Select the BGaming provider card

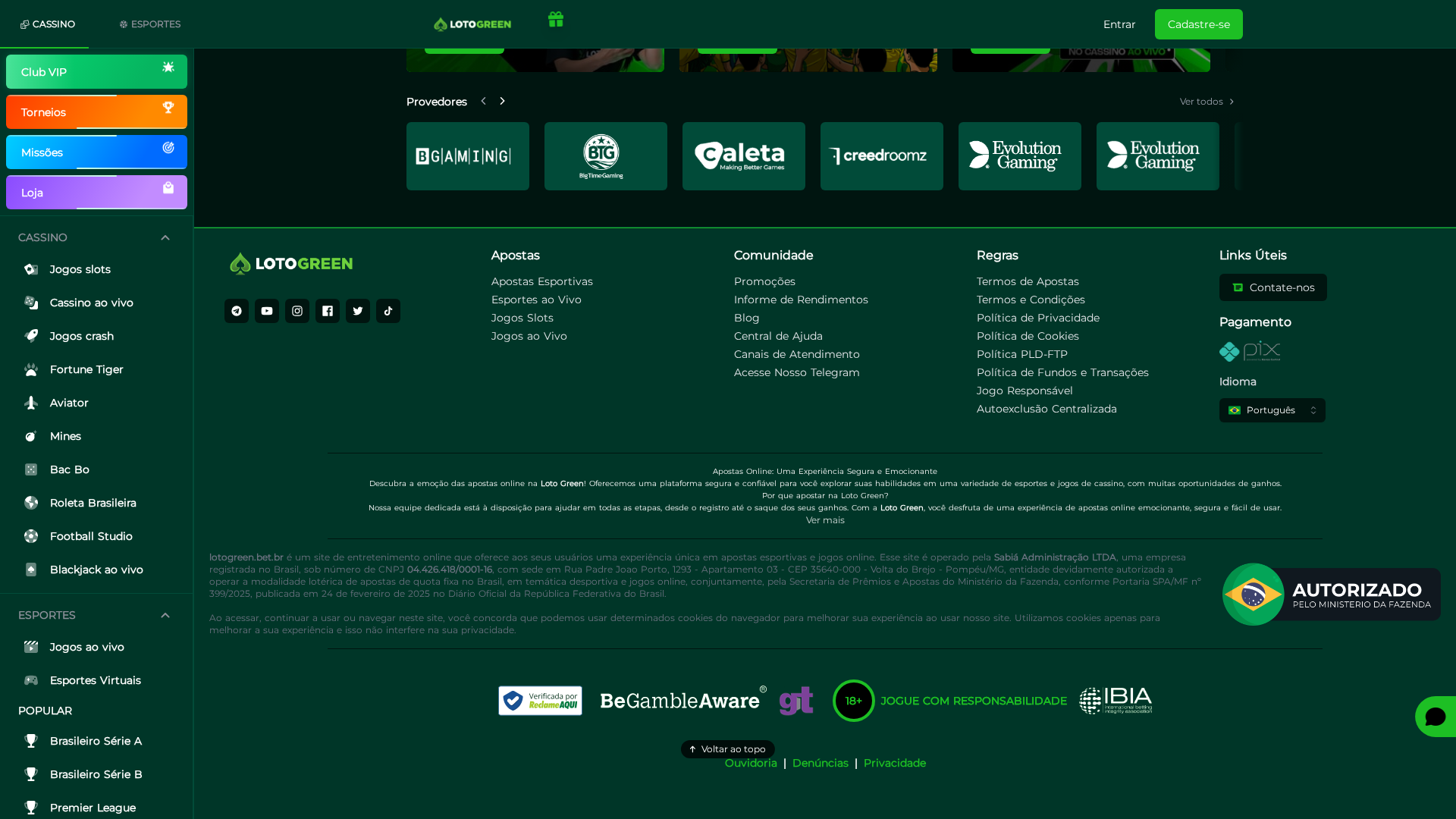(x=468, y=156)
